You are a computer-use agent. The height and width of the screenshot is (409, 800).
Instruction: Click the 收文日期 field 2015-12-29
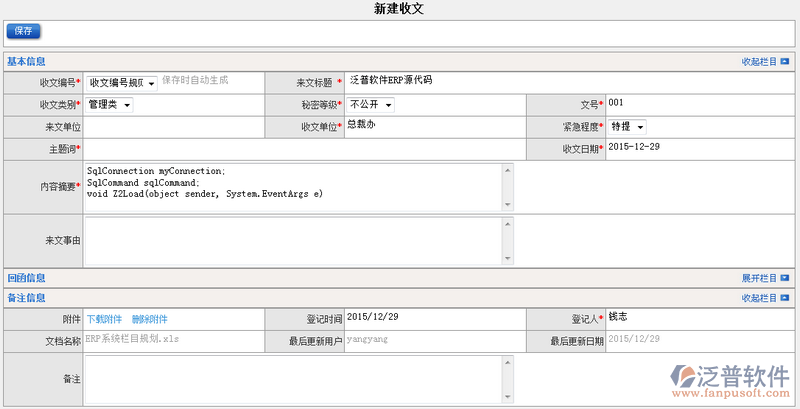click(701, 149)
